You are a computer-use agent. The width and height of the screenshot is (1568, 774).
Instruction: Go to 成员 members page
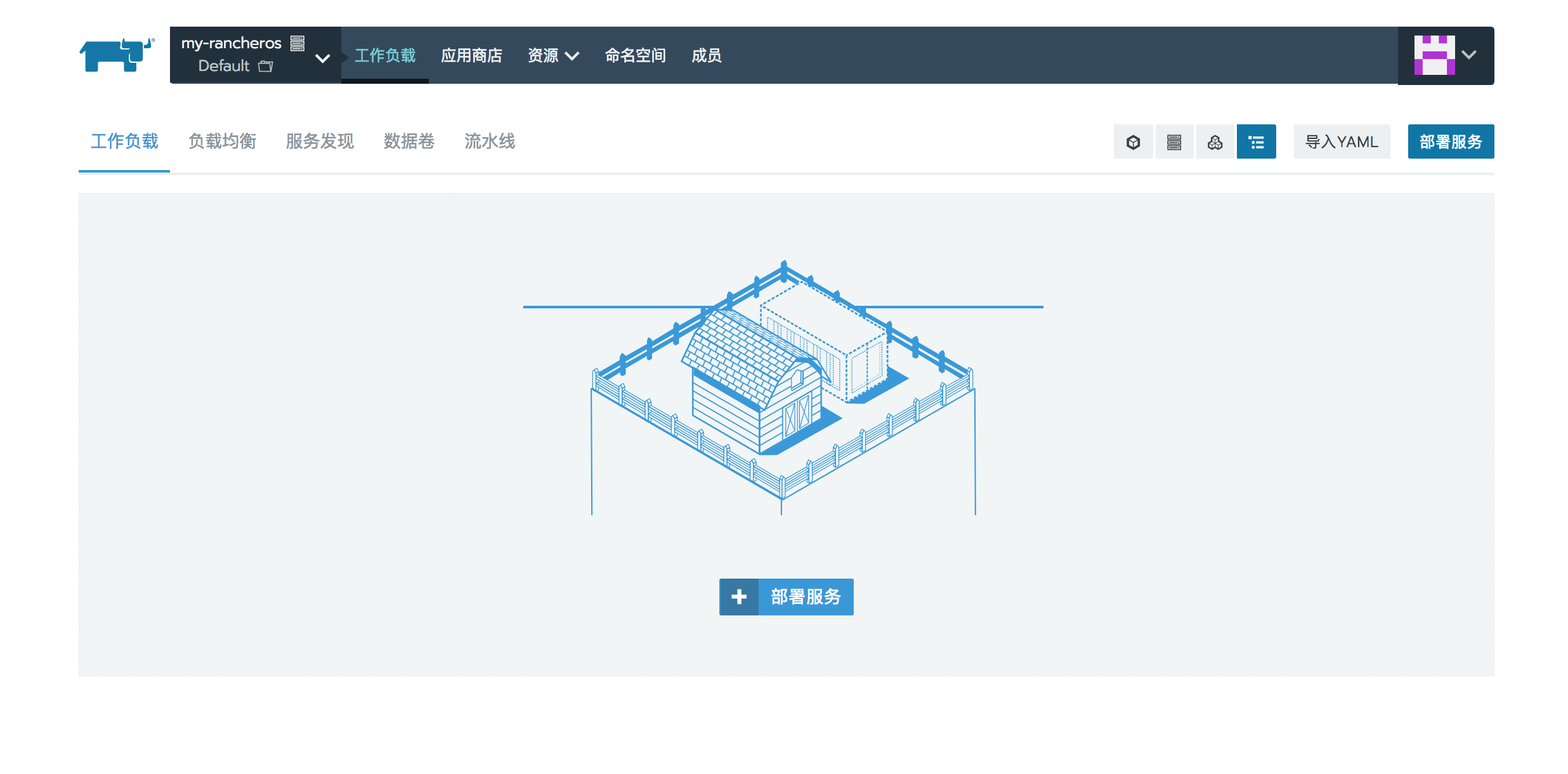click(x=706, y=56)
